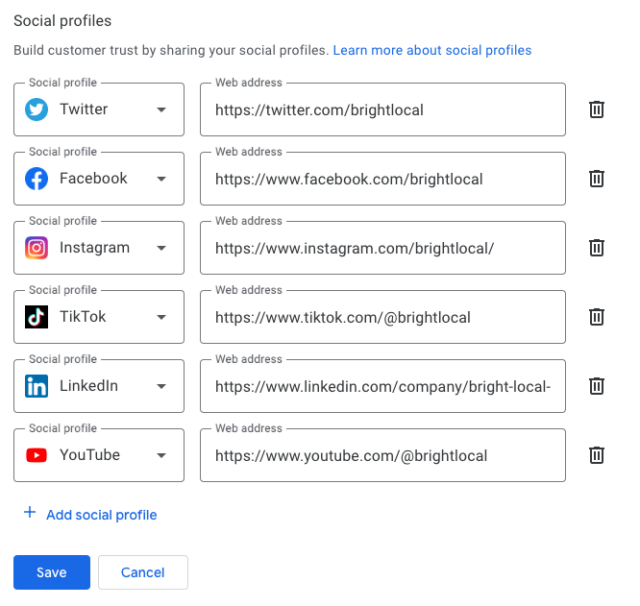
Task: Open the YouTube social profile dropdown
Action: click(x=99, y=455)
